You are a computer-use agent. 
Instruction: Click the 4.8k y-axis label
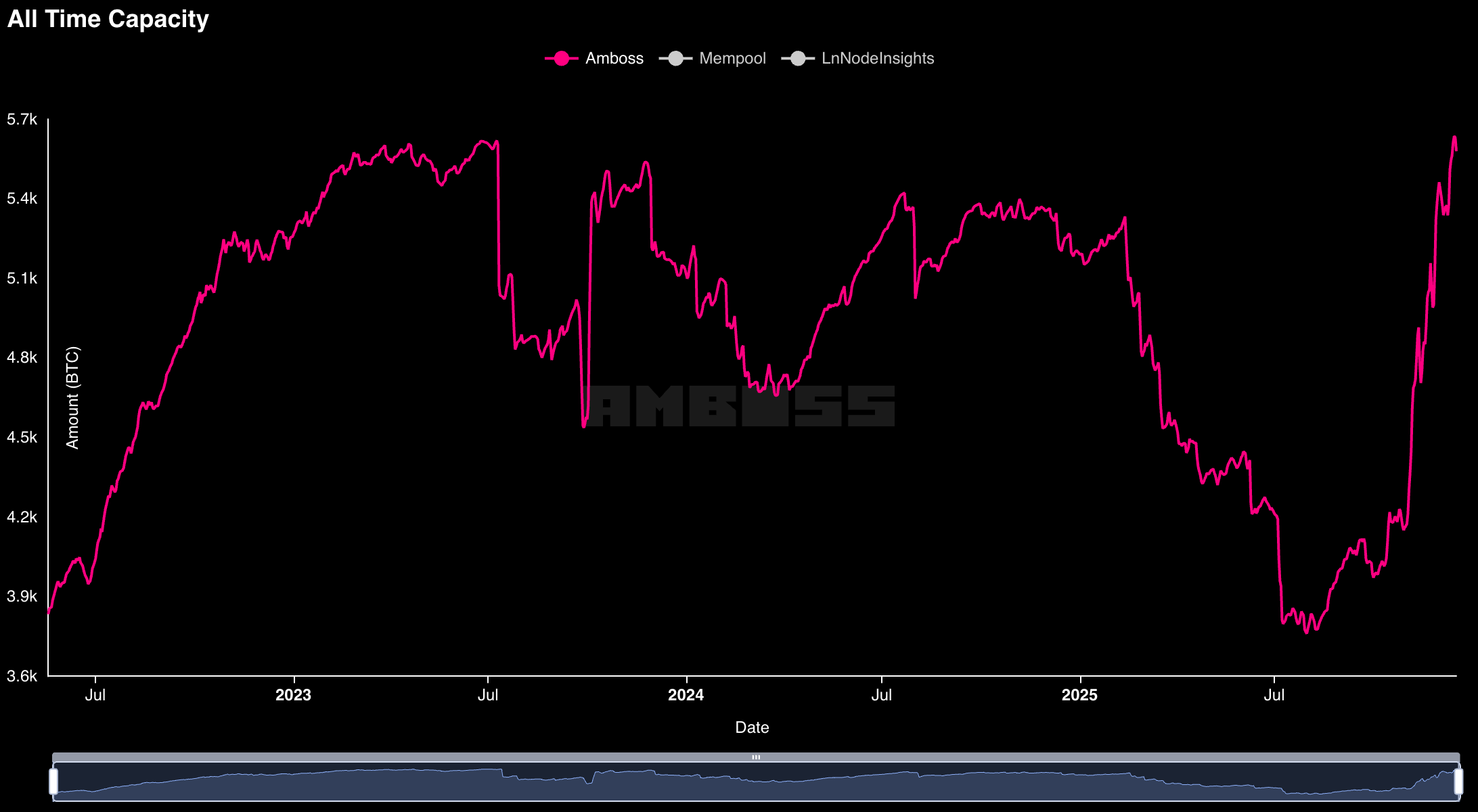pos(22,358)
